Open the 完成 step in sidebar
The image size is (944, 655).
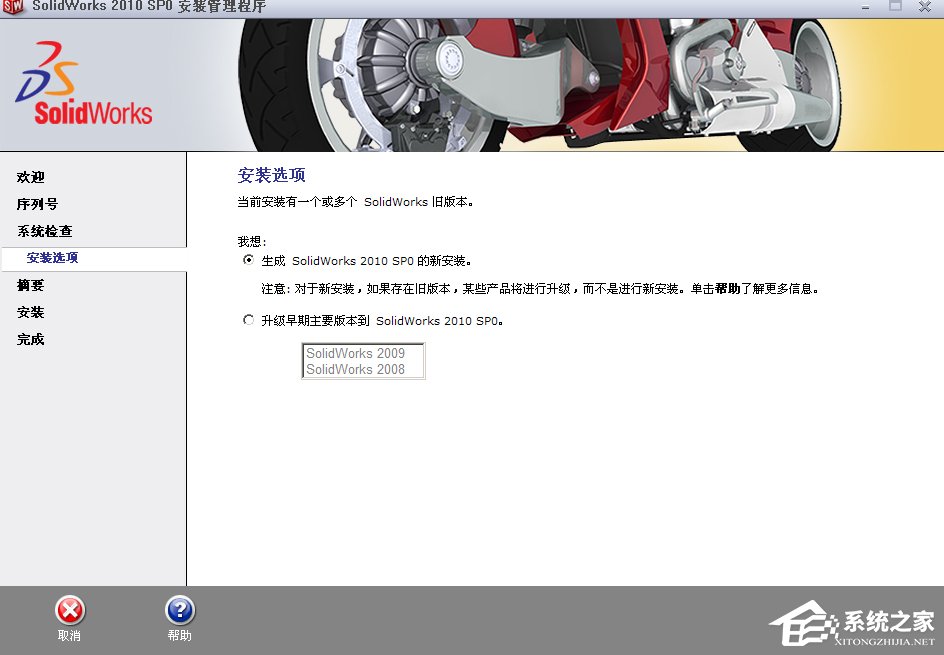point(30,339)
